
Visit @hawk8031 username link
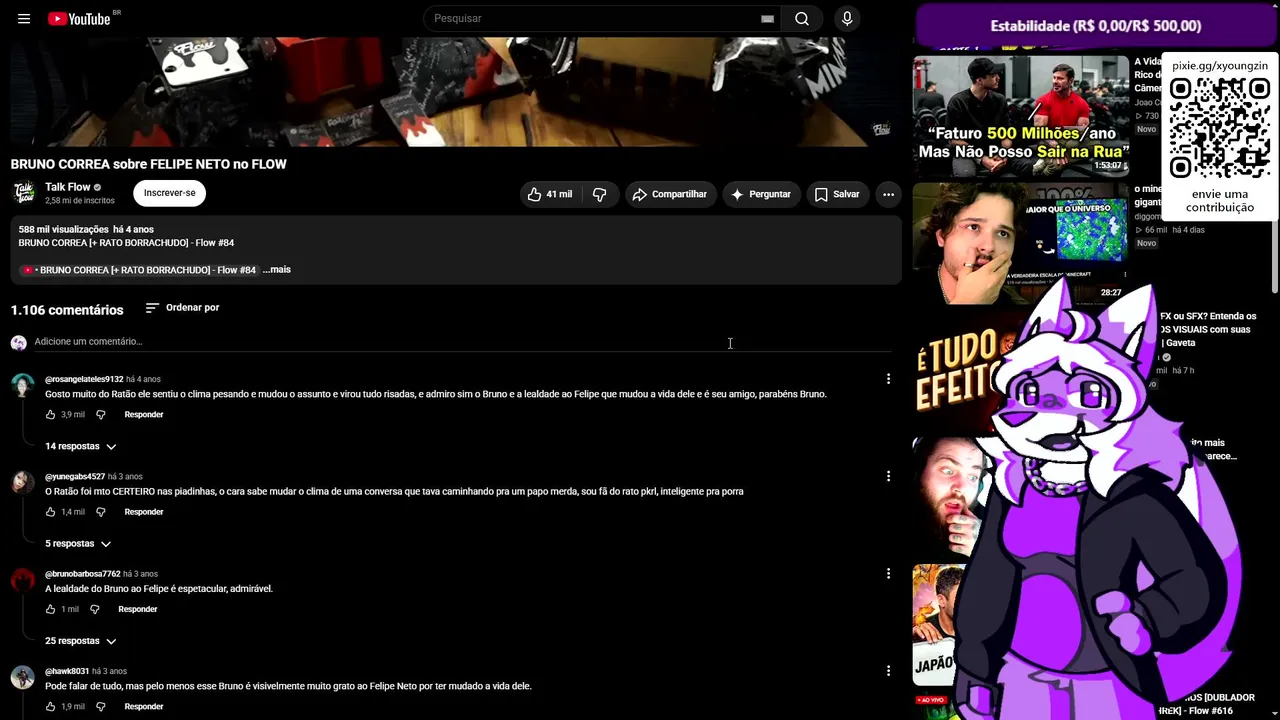pyautogui.click(x=67, y=671)
